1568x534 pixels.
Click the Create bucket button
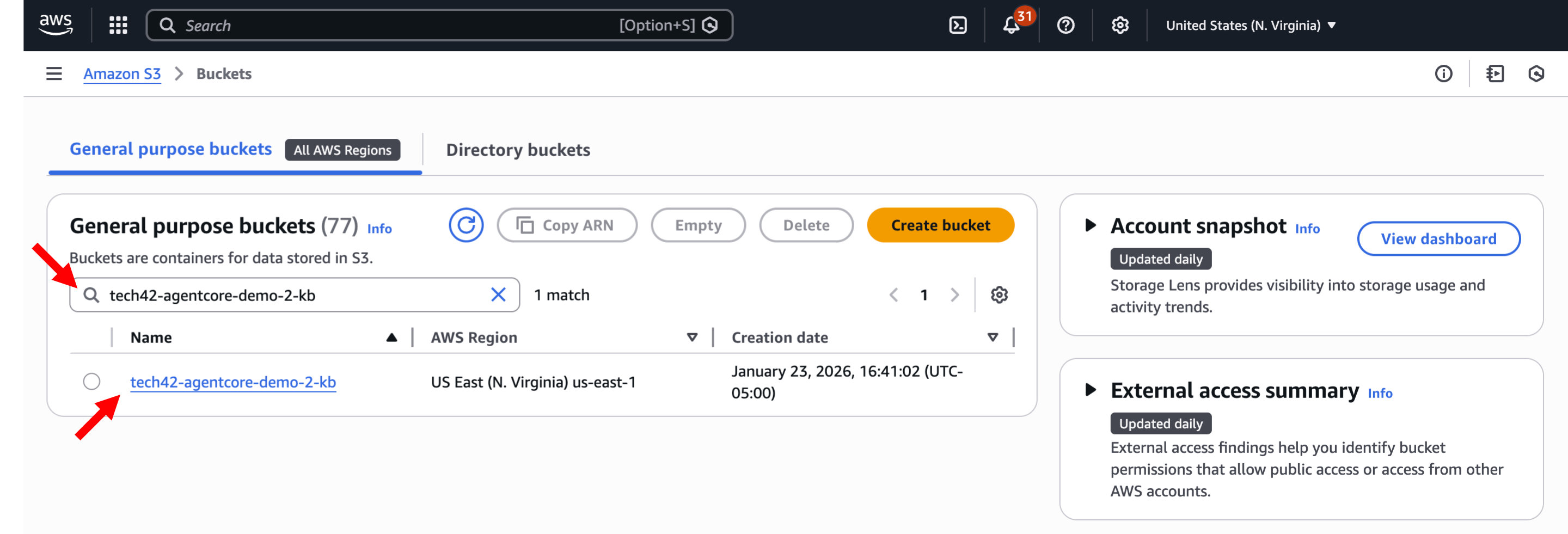coord(940,225)
